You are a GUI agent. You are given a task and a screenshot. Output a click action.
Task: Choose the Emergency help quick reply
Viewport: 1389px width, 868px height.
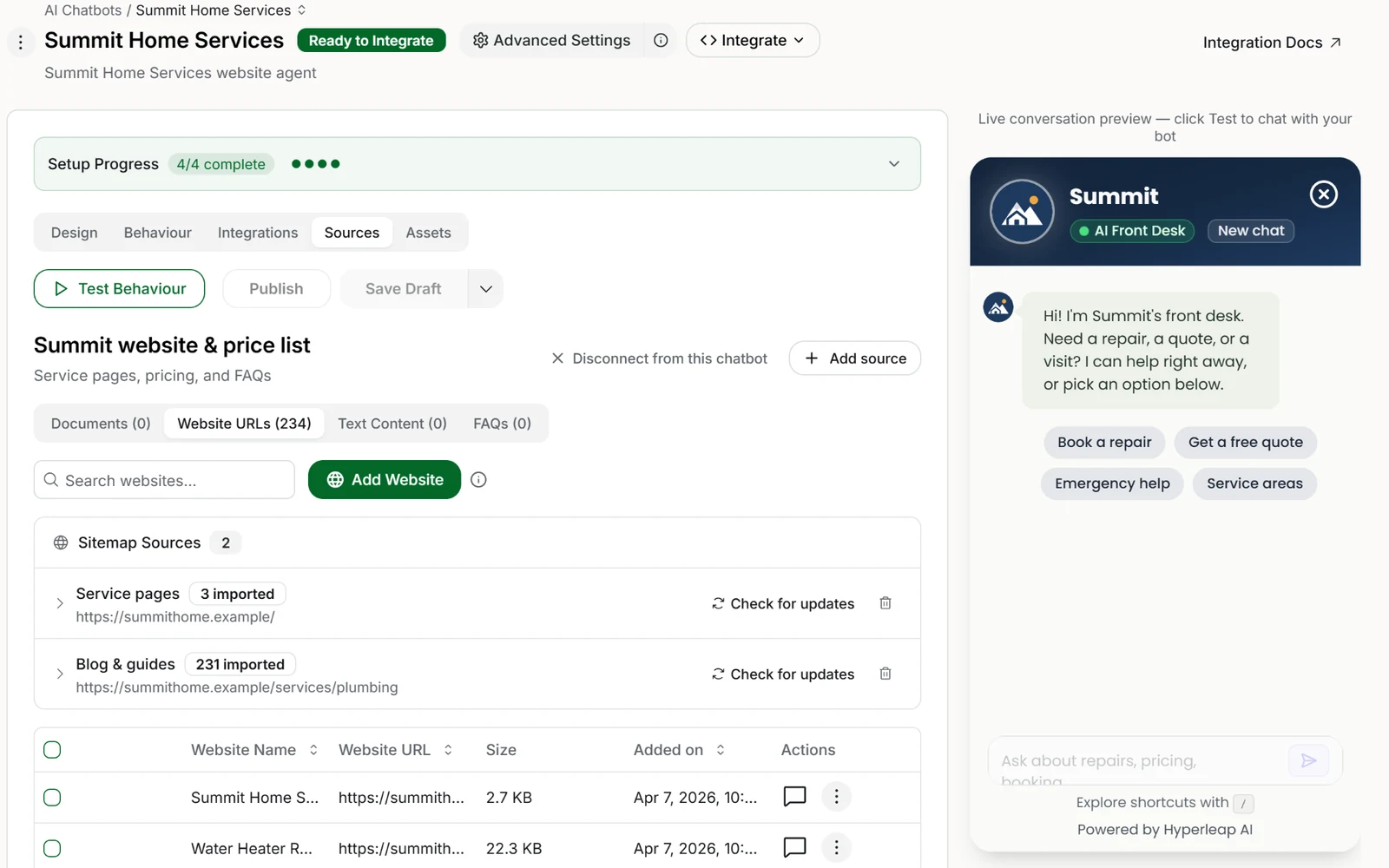pyautogui.click(x=1112, y=483)
